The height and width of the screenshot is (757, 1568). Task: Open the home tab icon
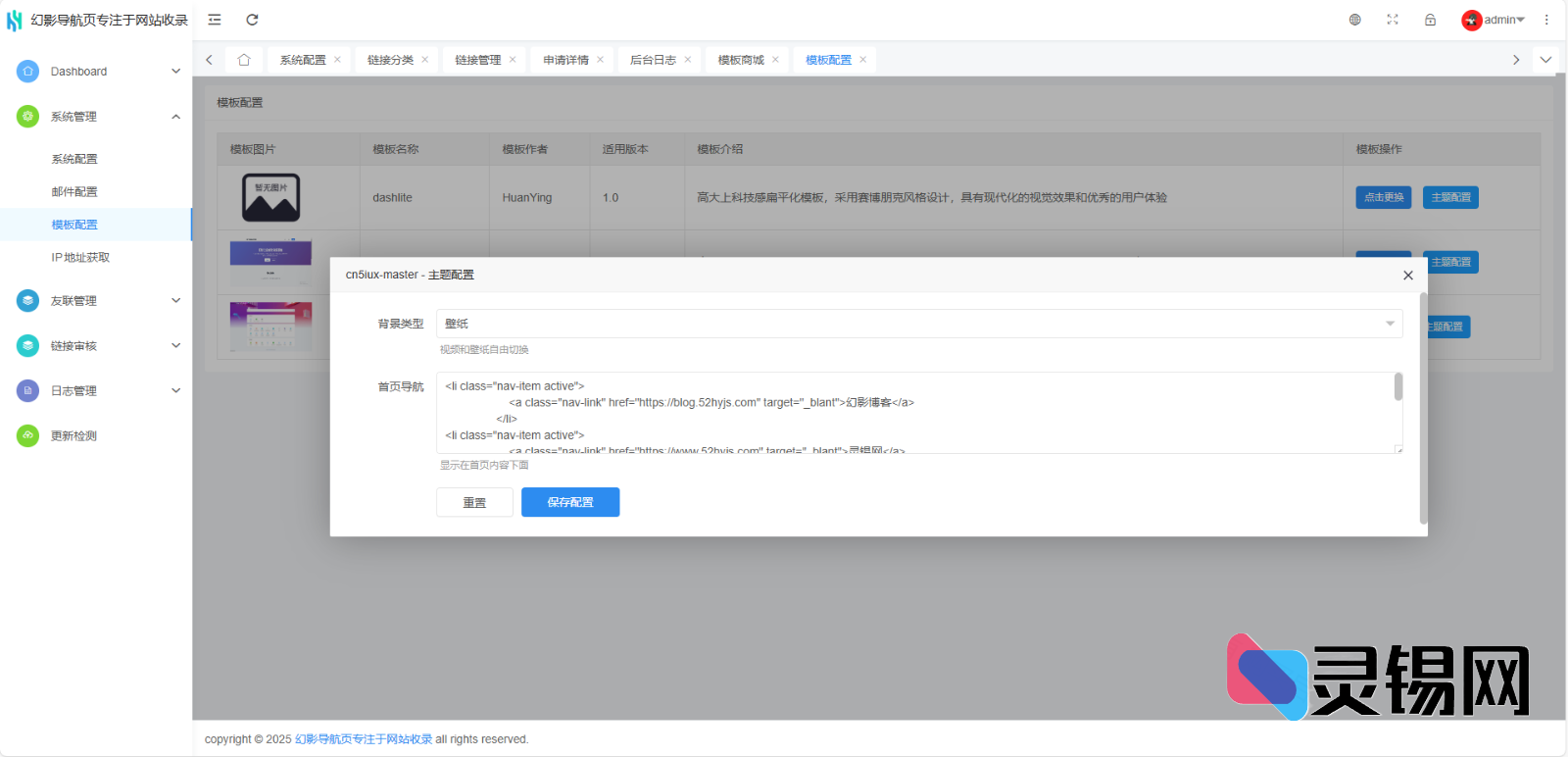[x=244, y=60]
